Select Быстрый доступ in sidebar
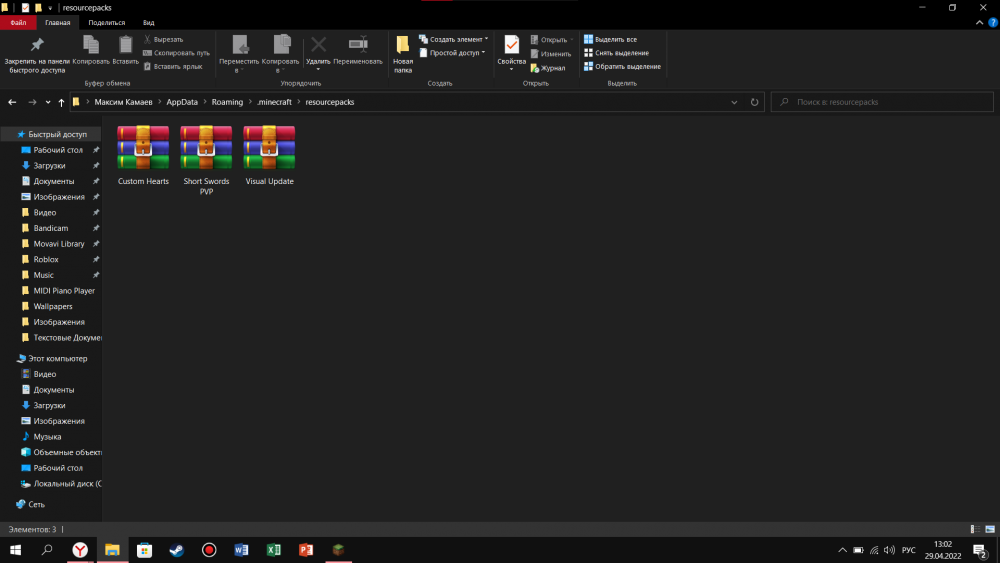 point(51,135)
